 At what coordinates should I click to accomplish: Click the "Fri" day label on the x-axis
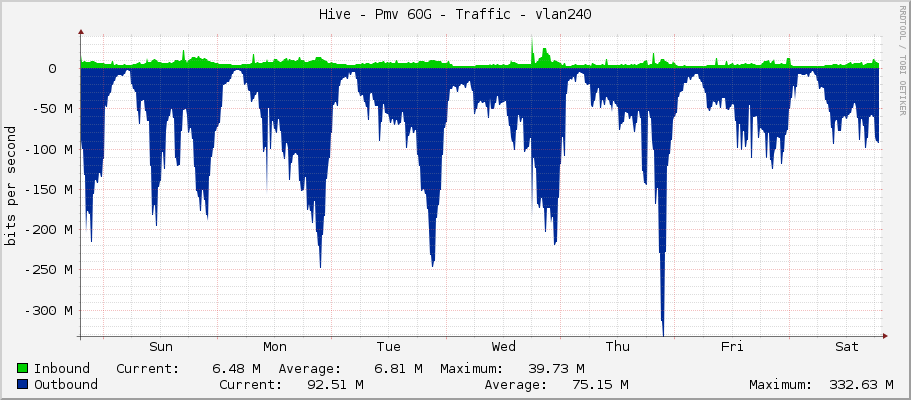[732, 347]
